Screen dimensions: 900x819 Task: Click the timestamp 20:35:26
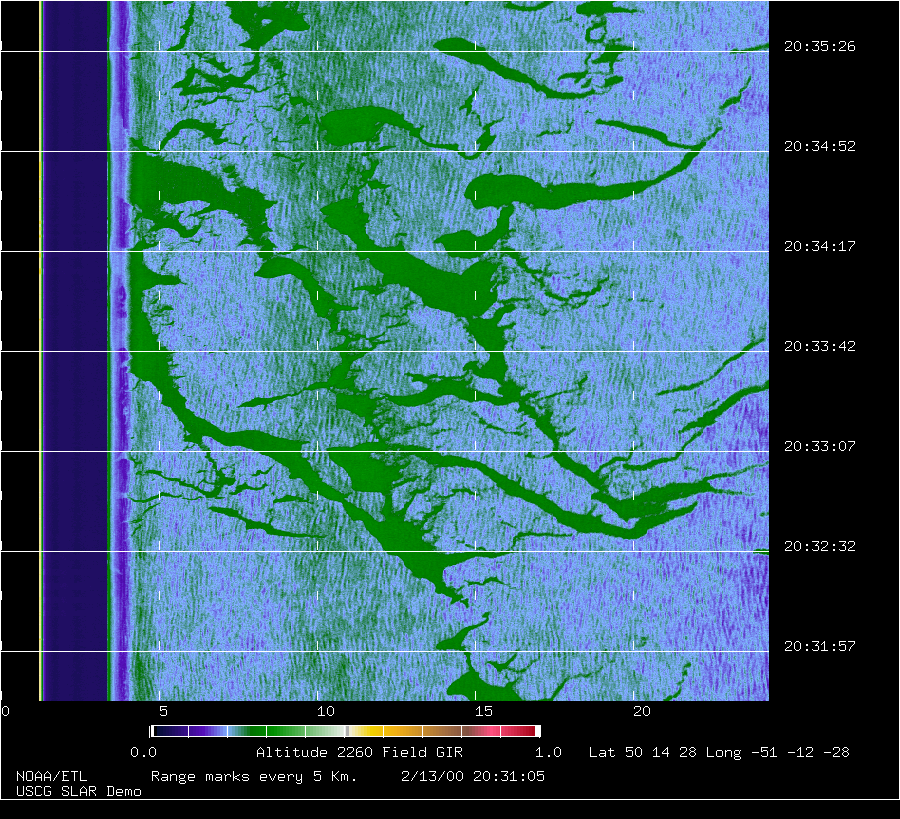819,46
